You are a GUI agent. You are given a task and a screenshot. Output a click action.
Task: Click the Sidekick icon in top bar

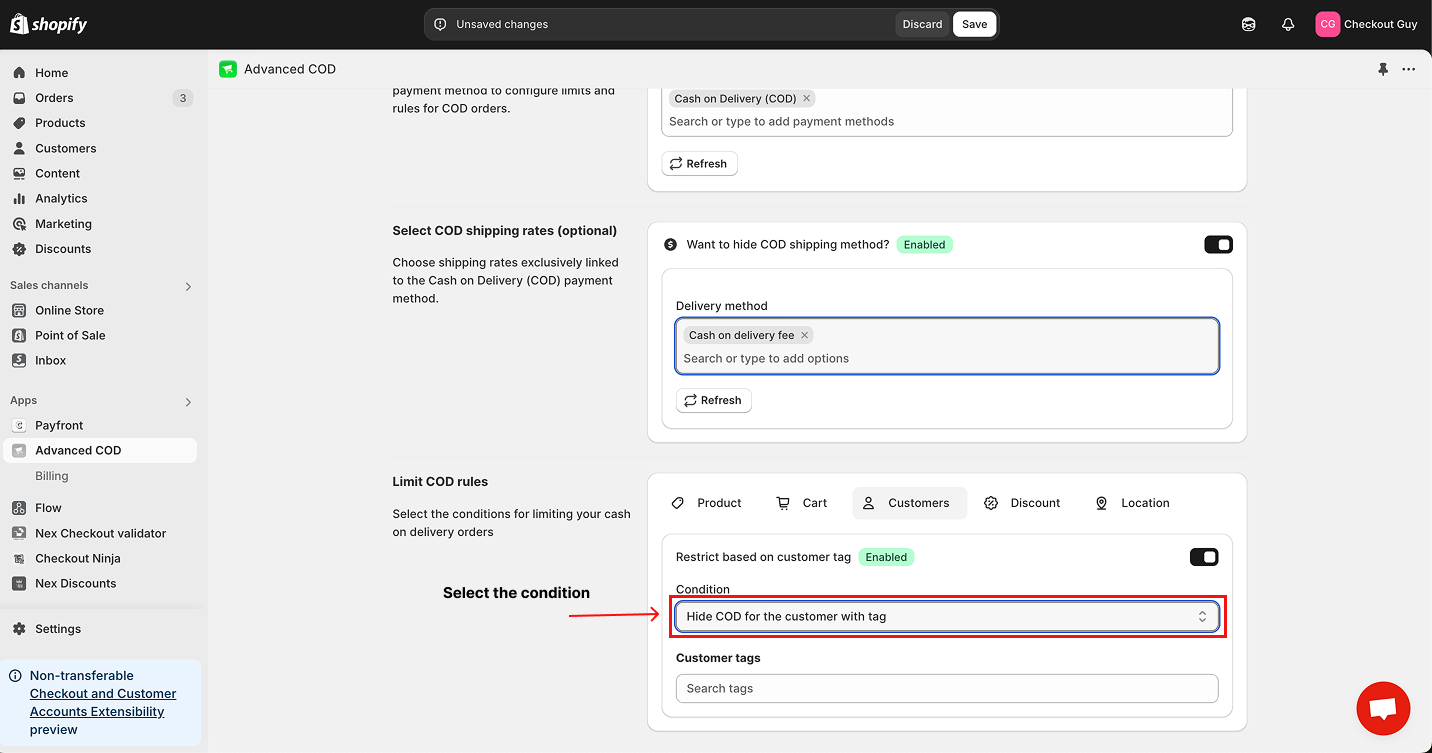(x=1248, y=24)
